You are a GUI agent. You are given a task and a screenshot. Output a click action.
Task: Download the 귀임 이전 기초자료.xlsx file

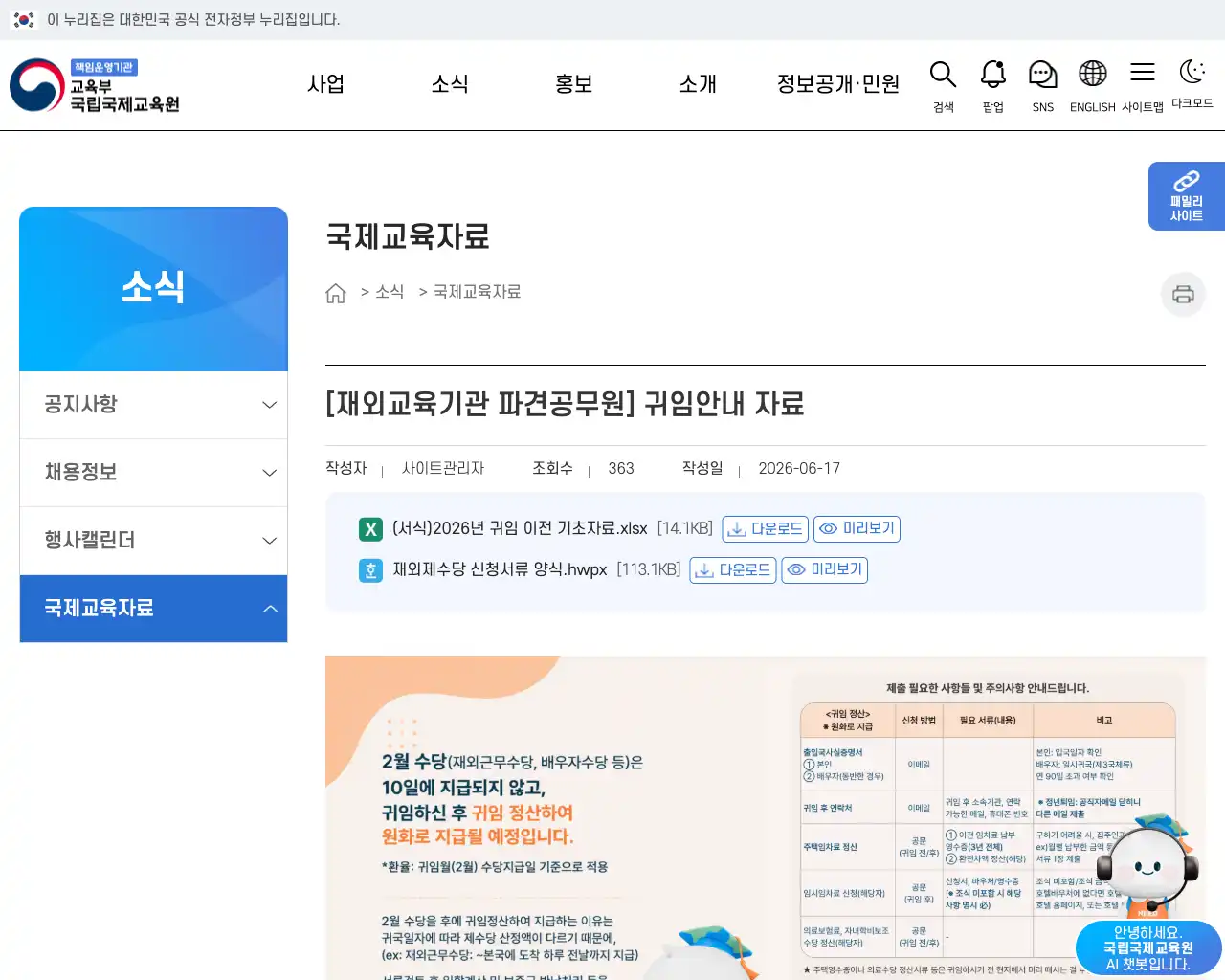click(765, 529)
